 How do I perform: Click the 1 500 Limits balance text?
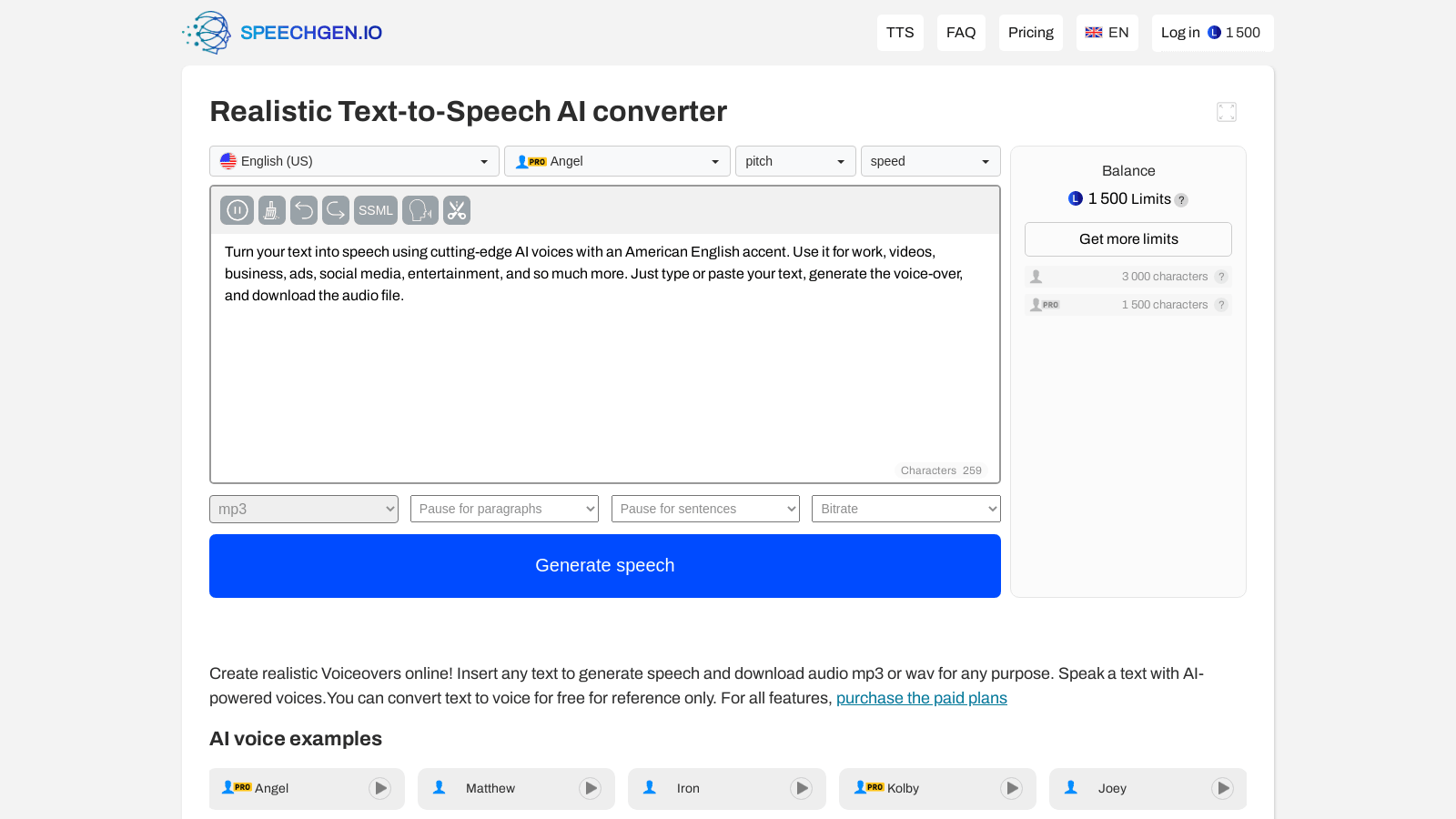[x=1129, y=198]
